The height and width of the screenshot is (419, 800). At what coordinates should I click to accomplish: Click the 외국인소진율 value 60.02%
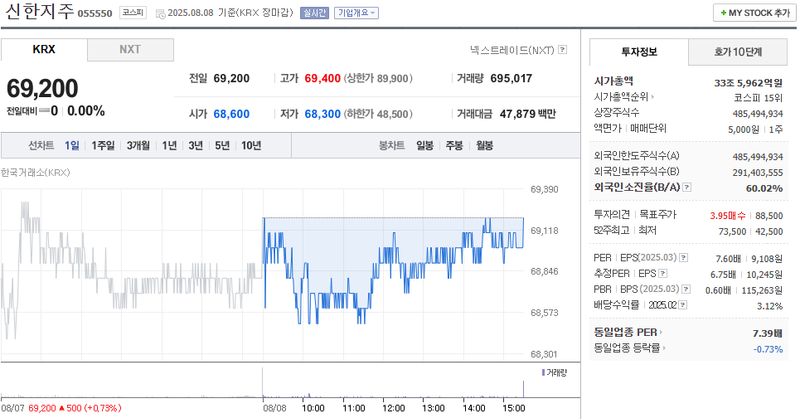click(x=764, y=188)
